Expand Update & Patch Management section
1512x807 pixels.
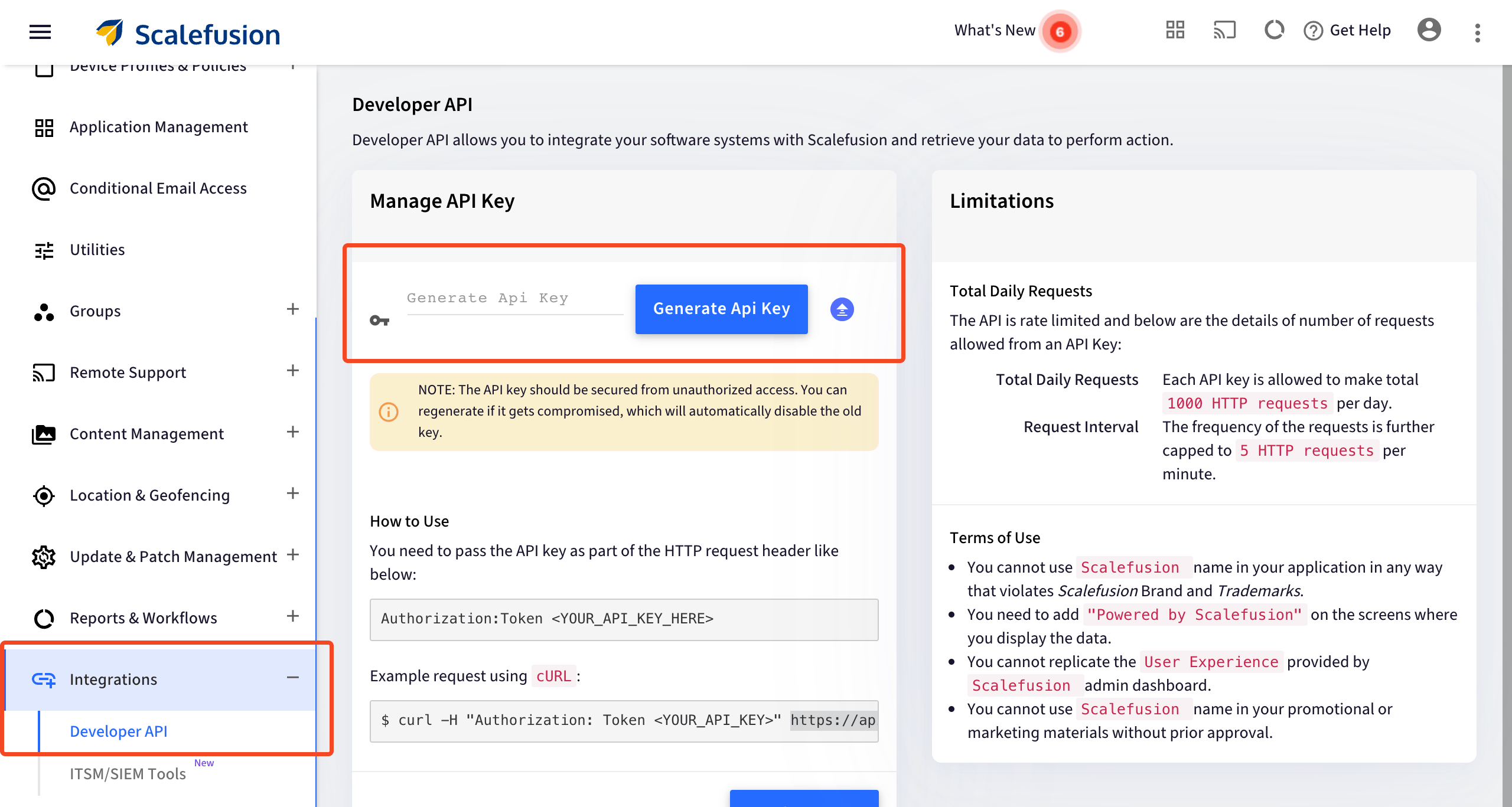292,555
